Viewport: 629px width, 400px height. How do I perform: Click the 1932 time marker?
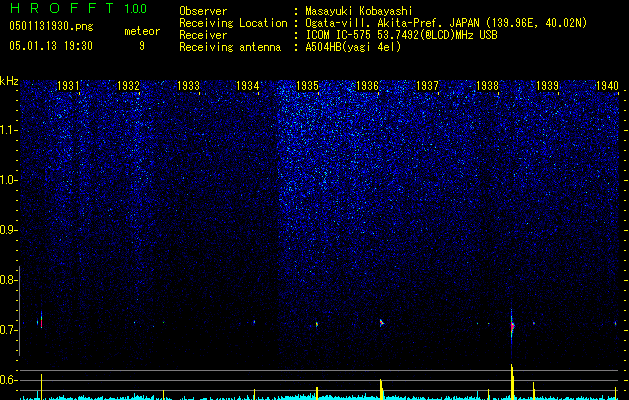(x=128, y=85)
